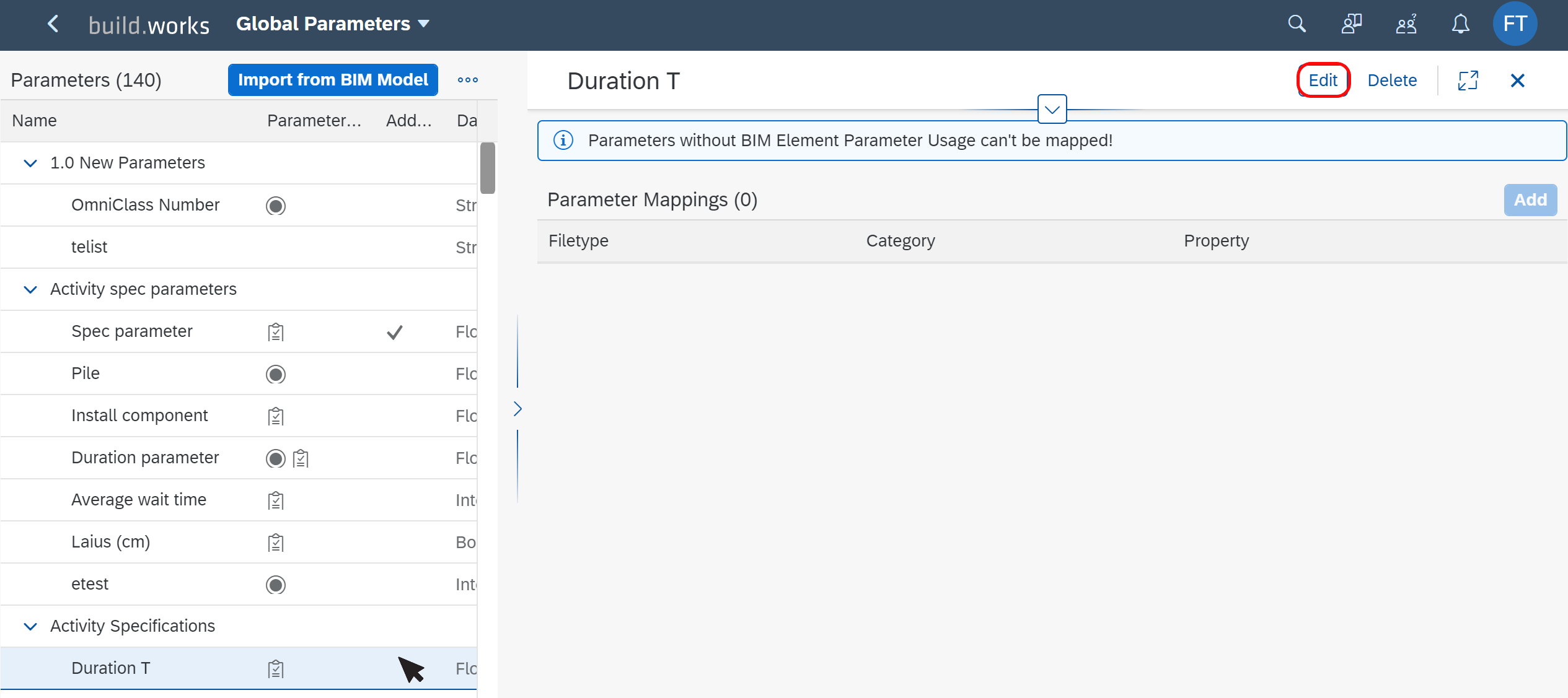This screenshot has width=1568, height=698.
Task: Click the Parameter... column header
Action: [314, 120]
